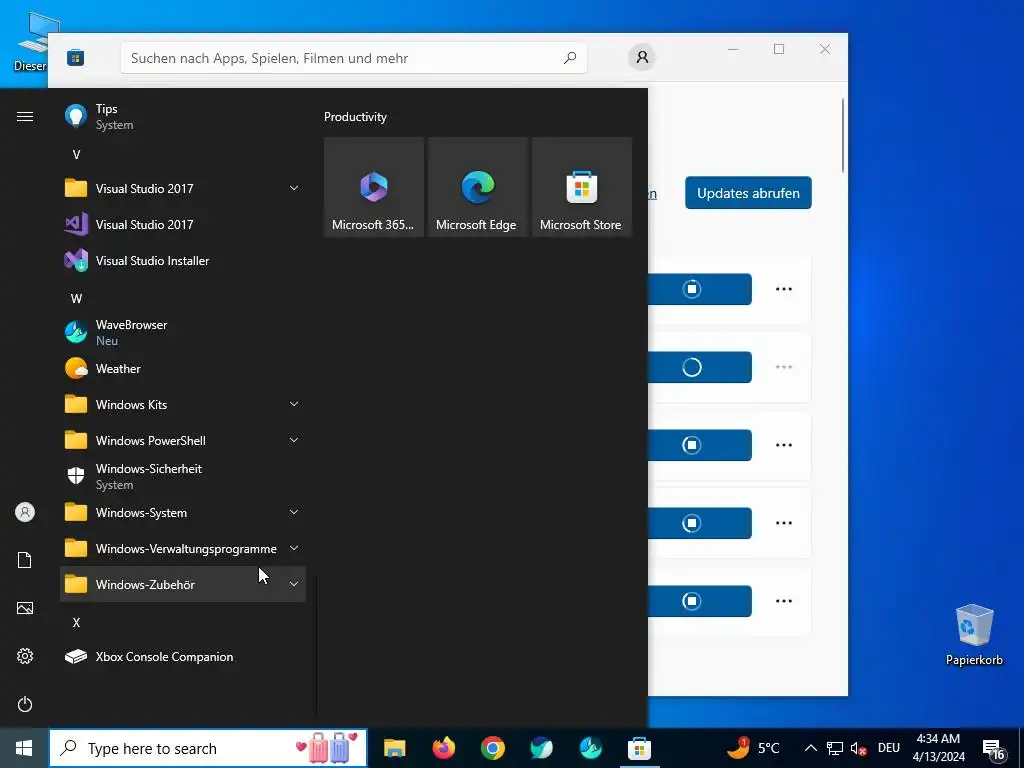Viewport: 1024px width, 768px height.
Task: Show hidden tray icons chevron
Action: point(810,748)
